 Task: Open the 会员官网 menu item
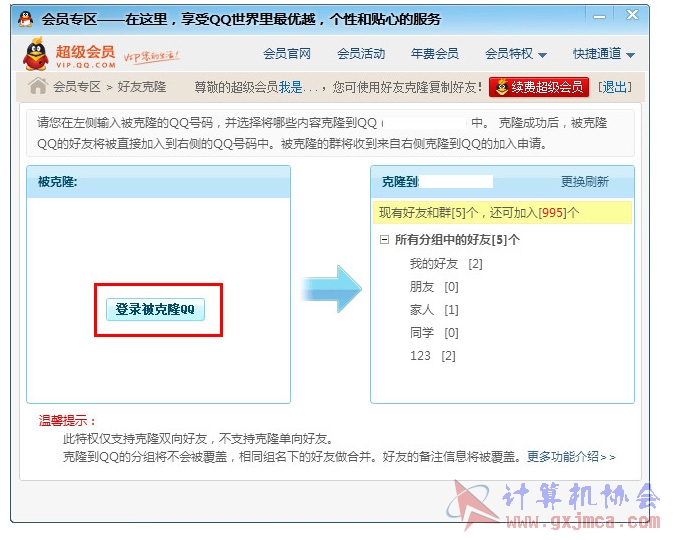287,54
